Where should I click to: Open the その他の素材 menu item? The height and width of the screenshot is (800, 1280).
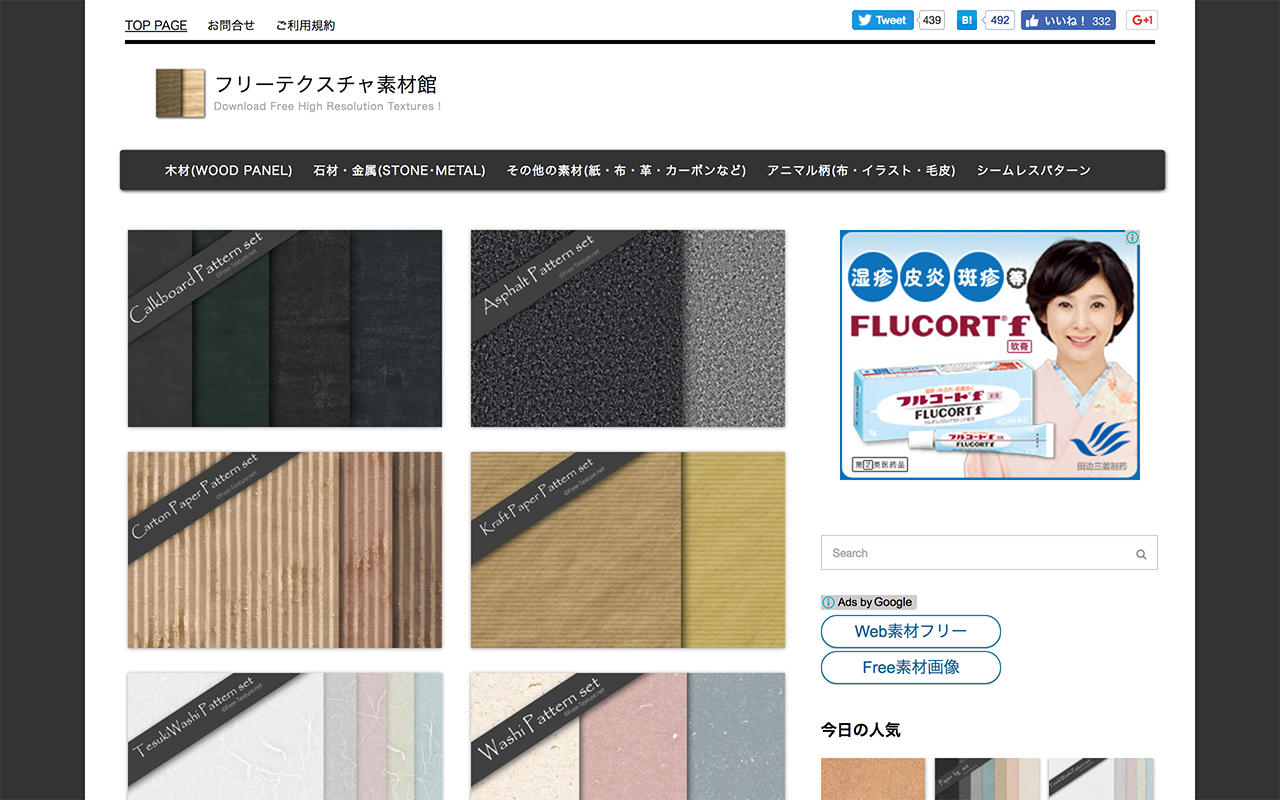tap(626, 170)
